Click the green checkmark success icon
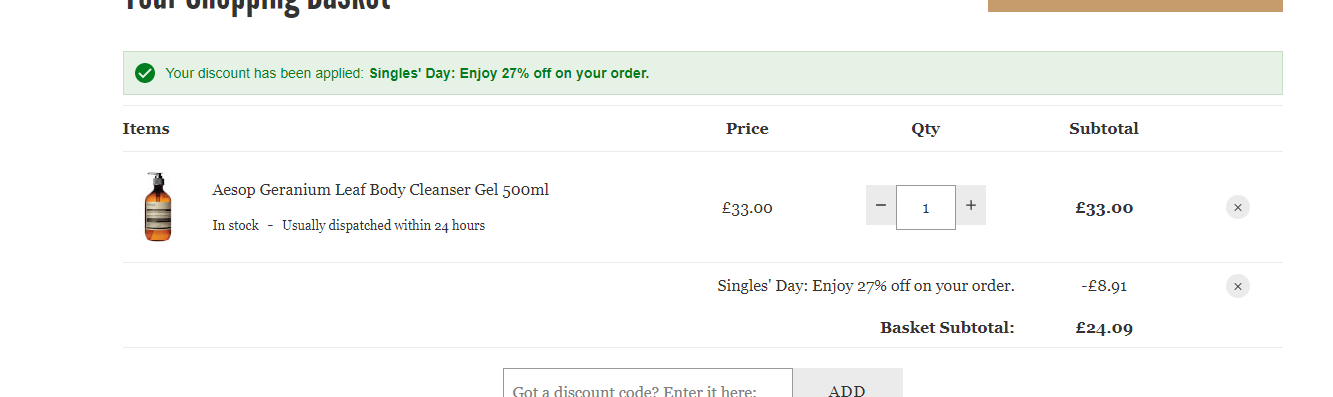 (x=145, y=73)
